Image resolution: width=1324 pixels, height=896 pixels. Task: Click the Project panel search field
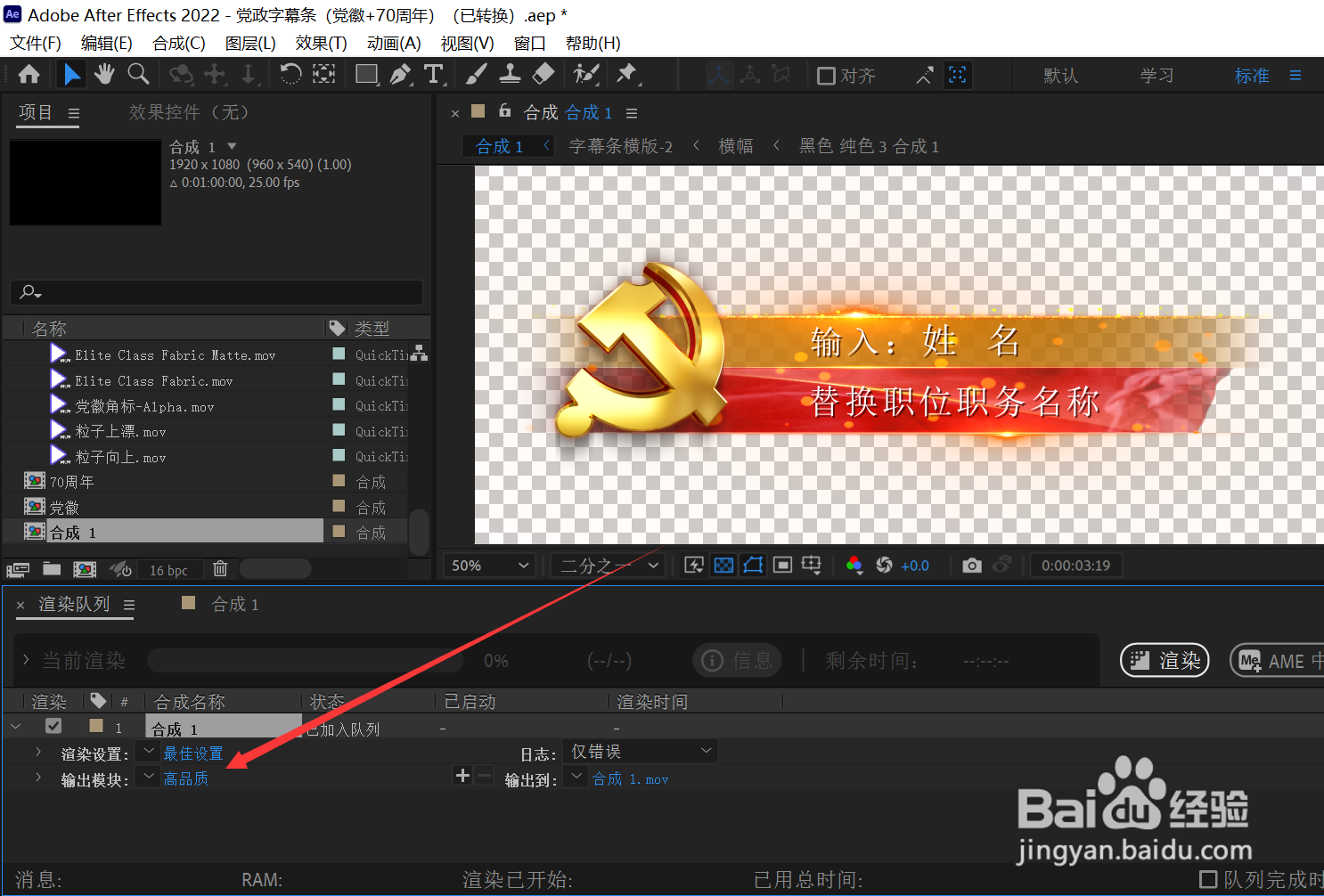tap(217, 292)
